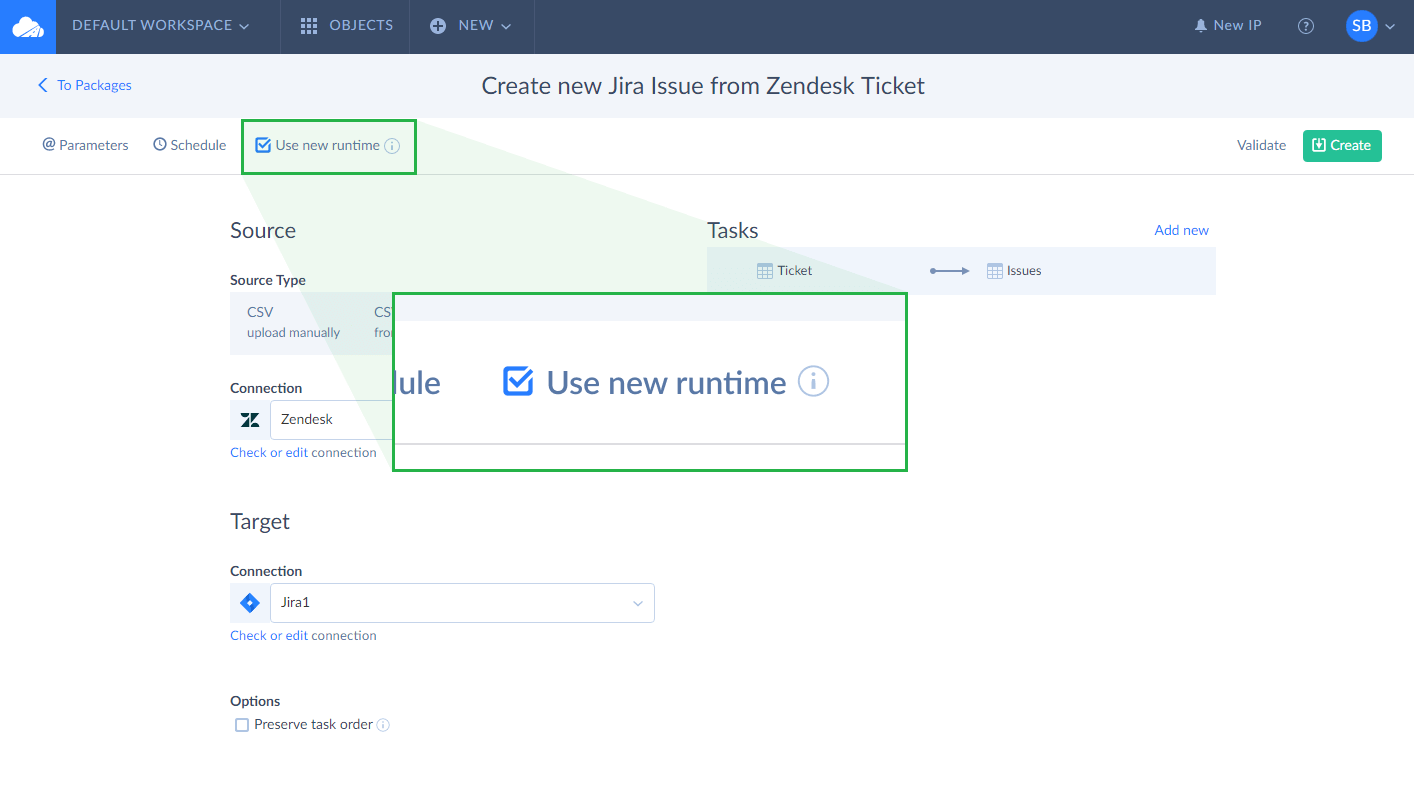Click Validate
This screenshot has width=1414, height=796.
coord(1261,145)
